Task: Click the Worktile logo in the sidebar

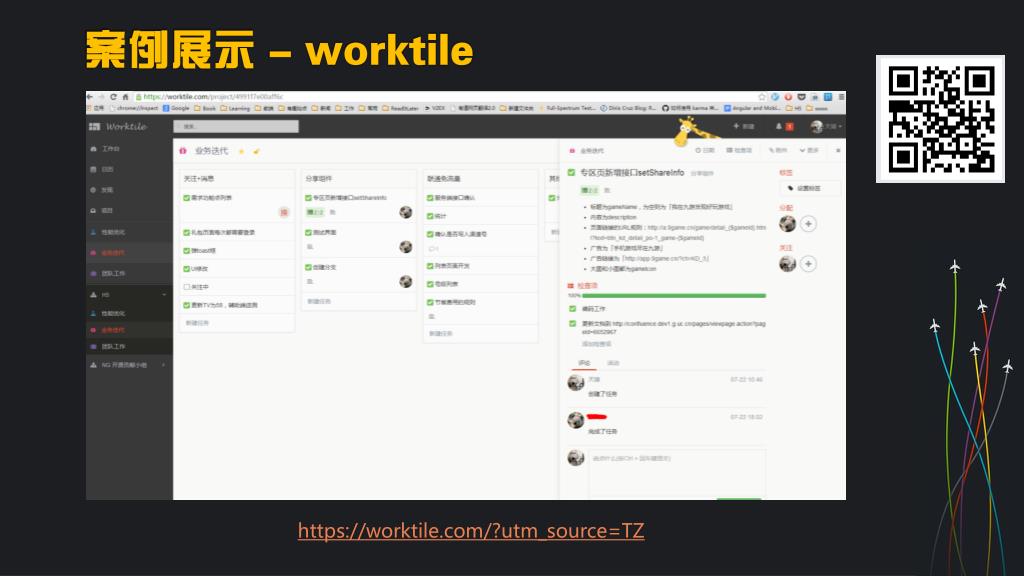Action: tap(118, 126)
